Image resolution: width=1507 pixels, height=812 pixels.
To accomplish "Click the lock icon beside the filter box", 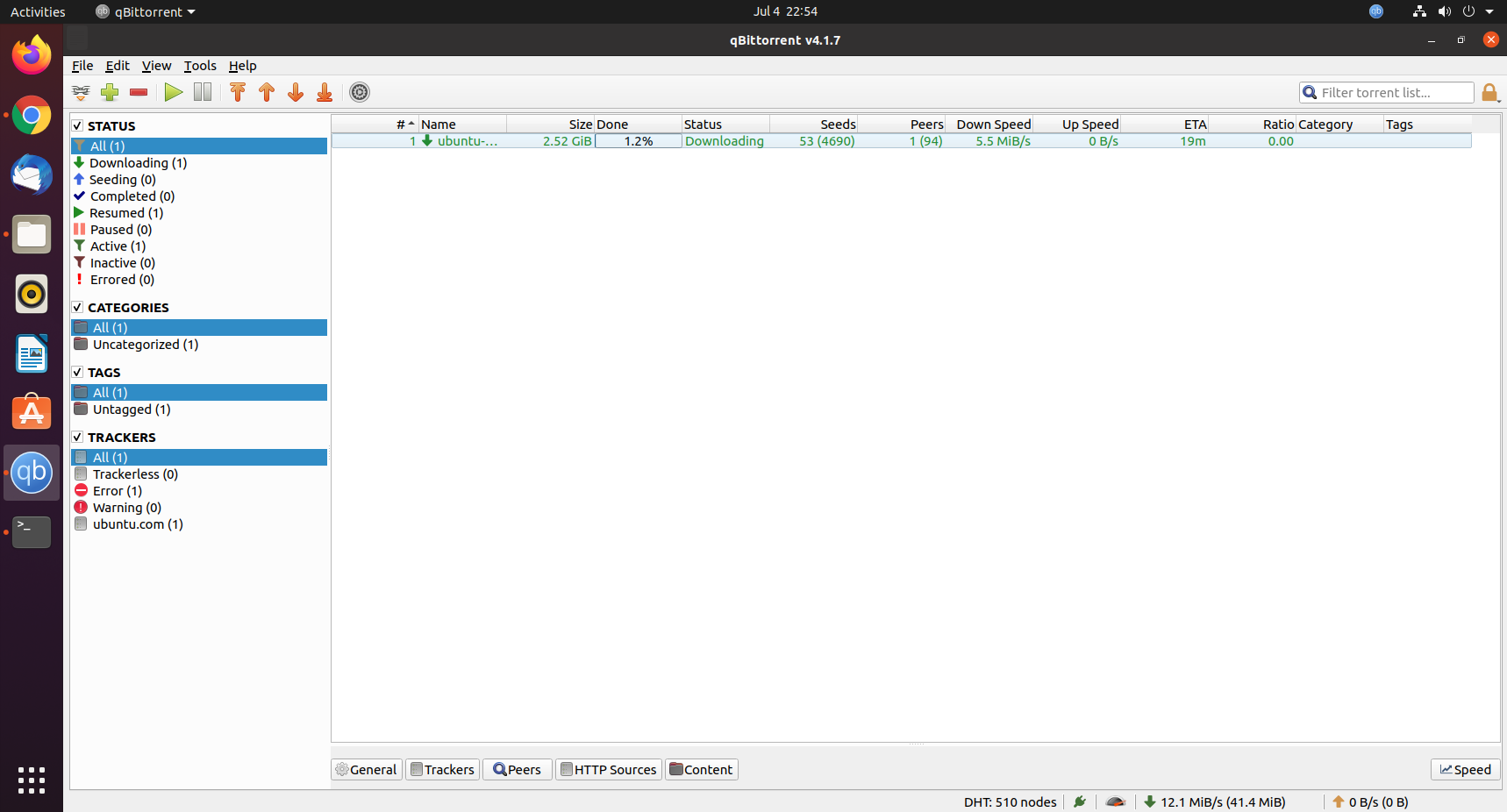I will point(1490,92).
